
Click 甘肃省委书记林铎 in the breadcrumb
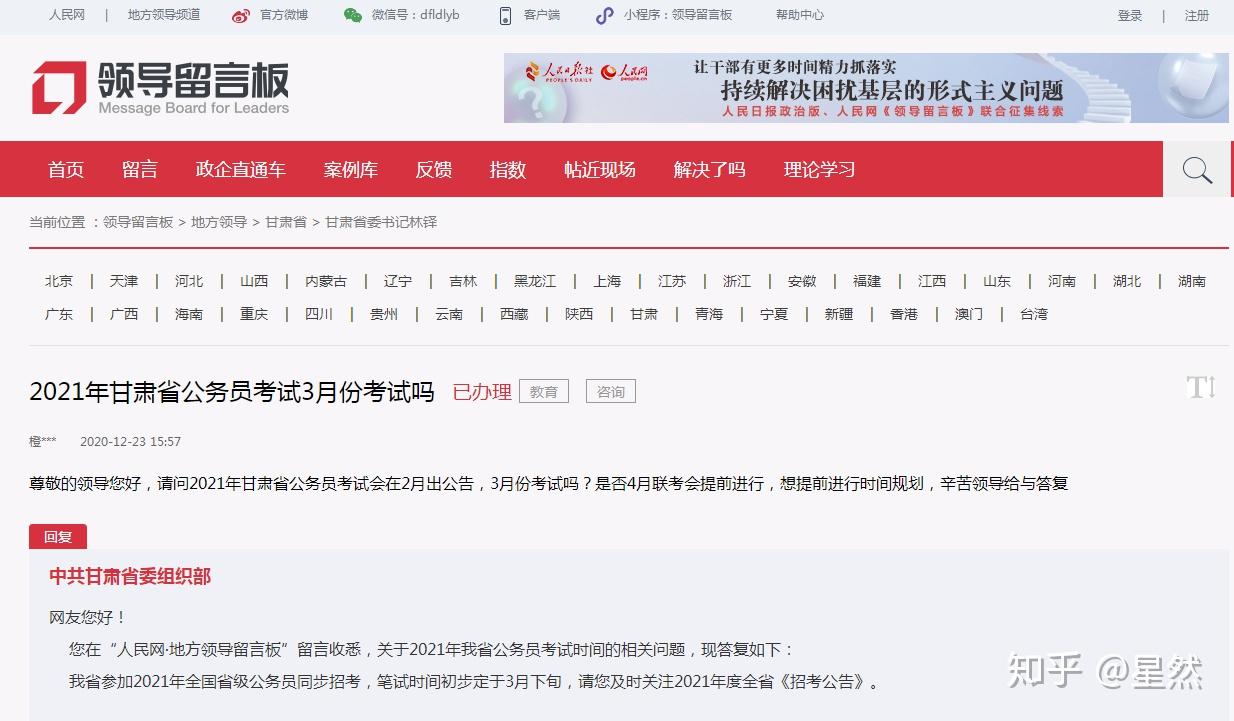(x=381, y=222)
